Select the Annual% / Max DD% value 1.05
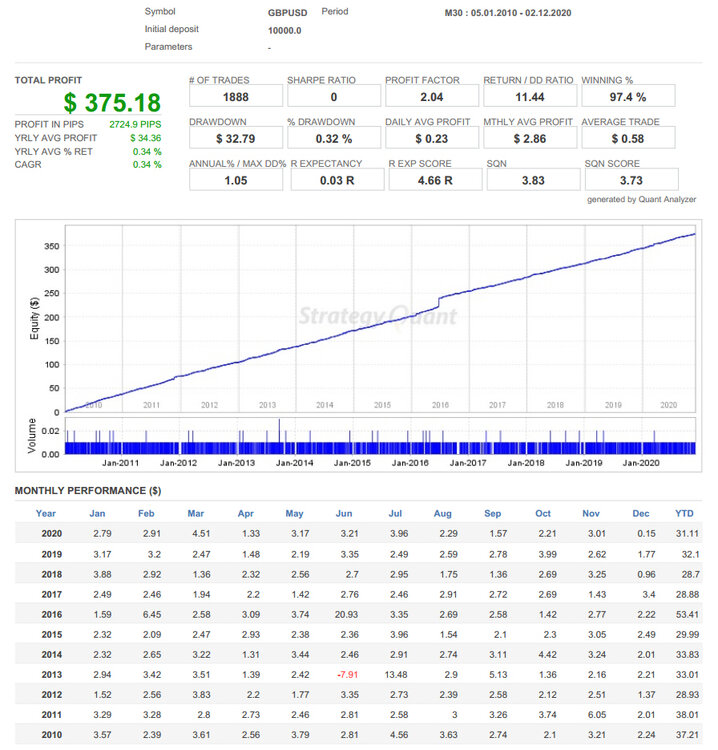Screen dimensions: 718x750 click(x=236, y=180)
